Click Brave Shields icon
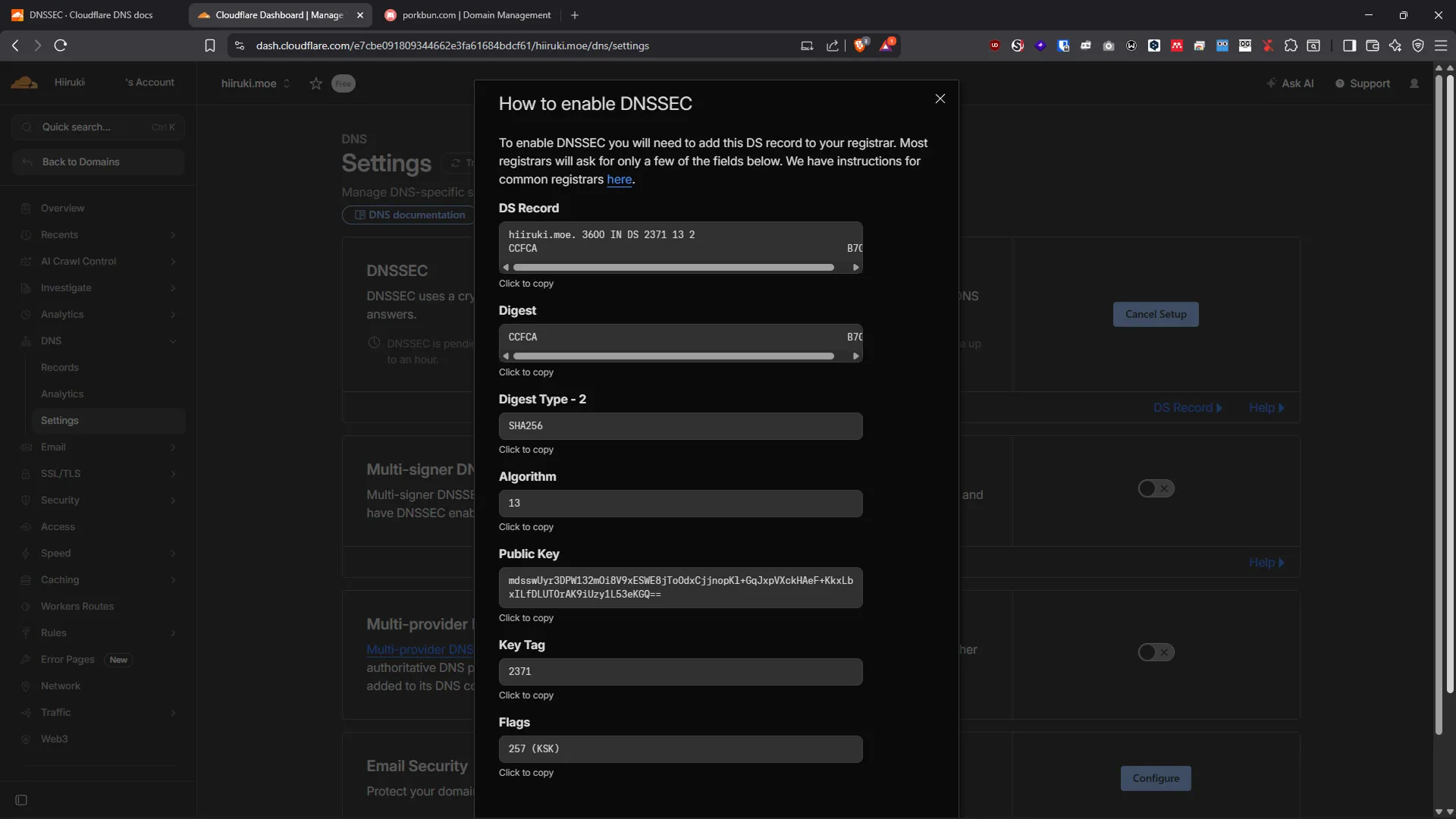1456x819 pixels. tap(860, 45)
